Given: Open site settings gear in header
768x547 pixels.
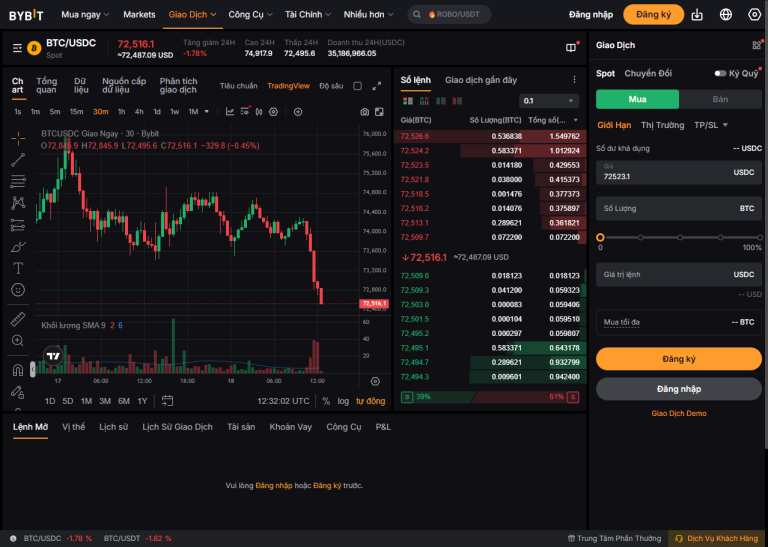Looking at the screenshot, I should pyautogui.click(x=754, y=15).
